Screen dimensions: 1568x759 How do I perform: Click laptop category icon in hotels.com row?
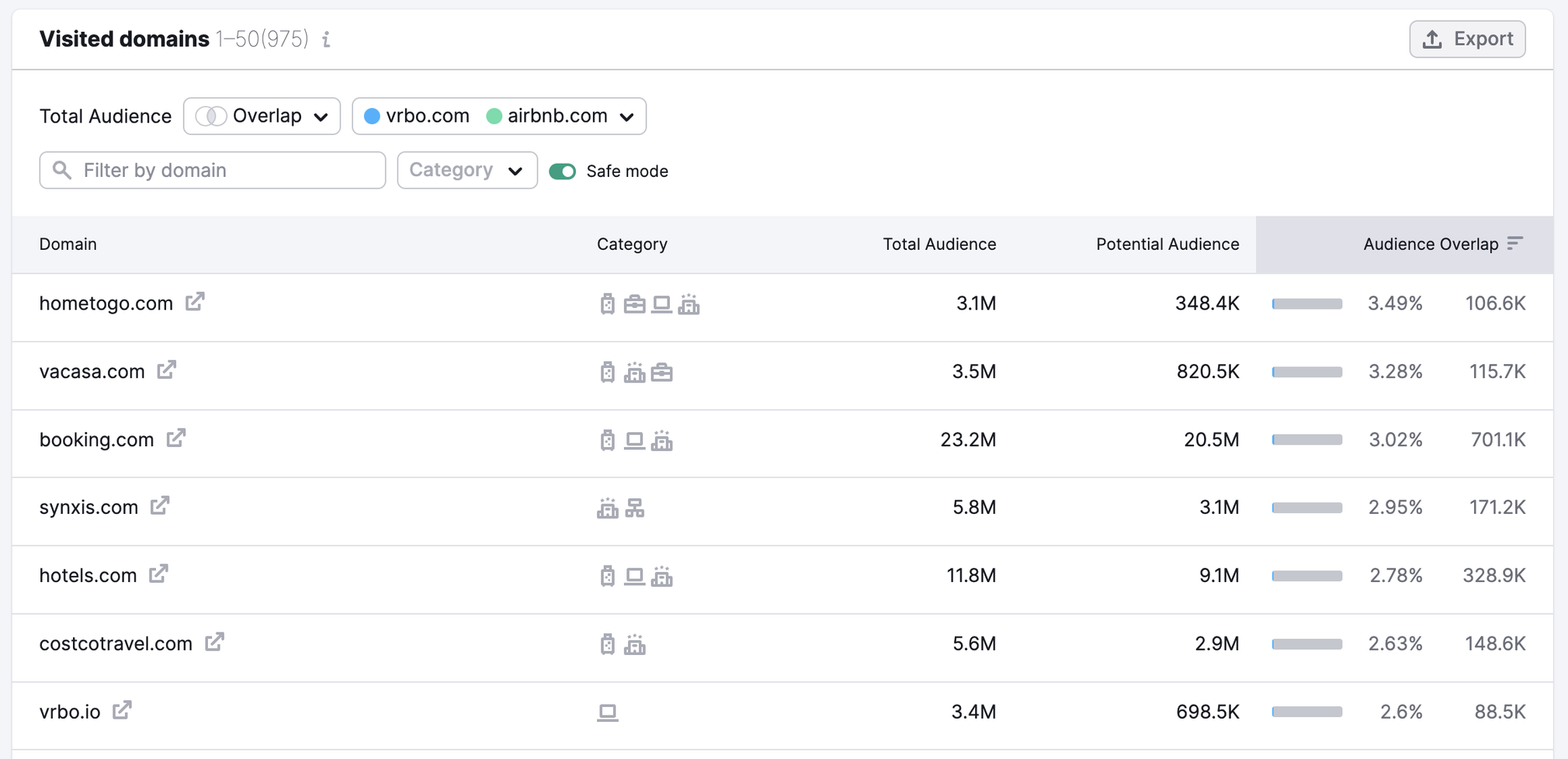pyautogui.click(x=635, y=577)
